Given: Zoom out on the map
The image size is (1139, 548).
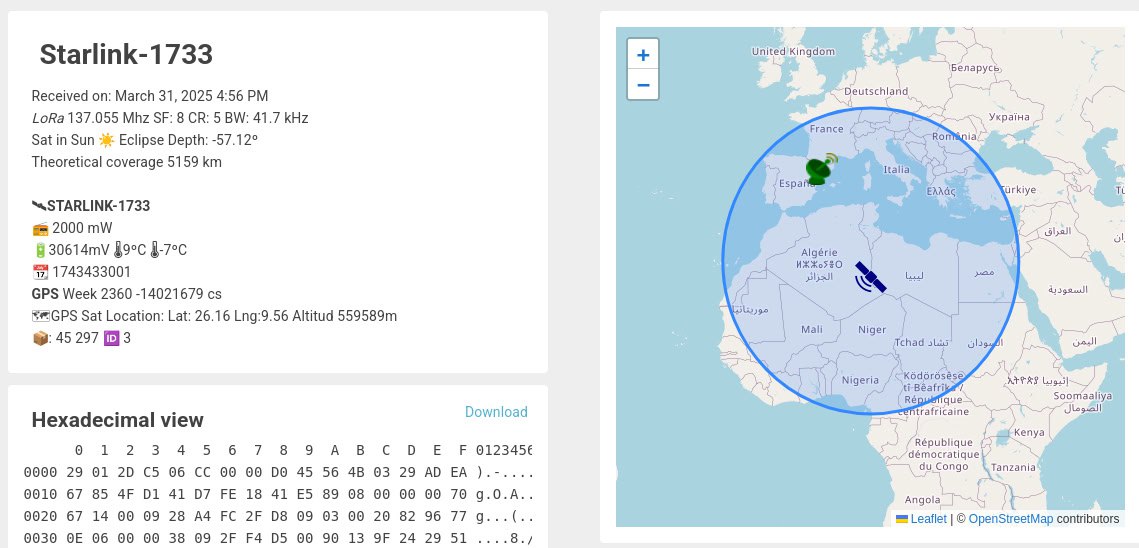Looking at the screenshot, I should tap(643, 85).
